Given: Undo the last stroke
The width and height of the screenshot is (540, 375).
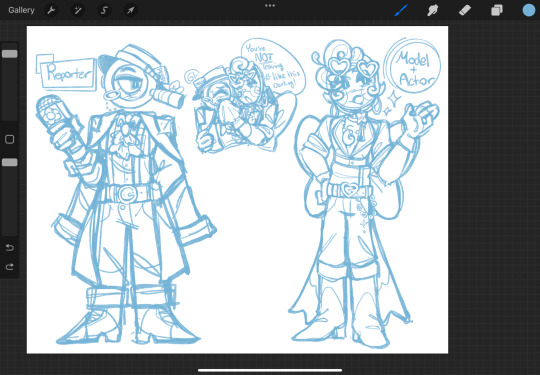Looking at the screenshot, I should (10, 248).
